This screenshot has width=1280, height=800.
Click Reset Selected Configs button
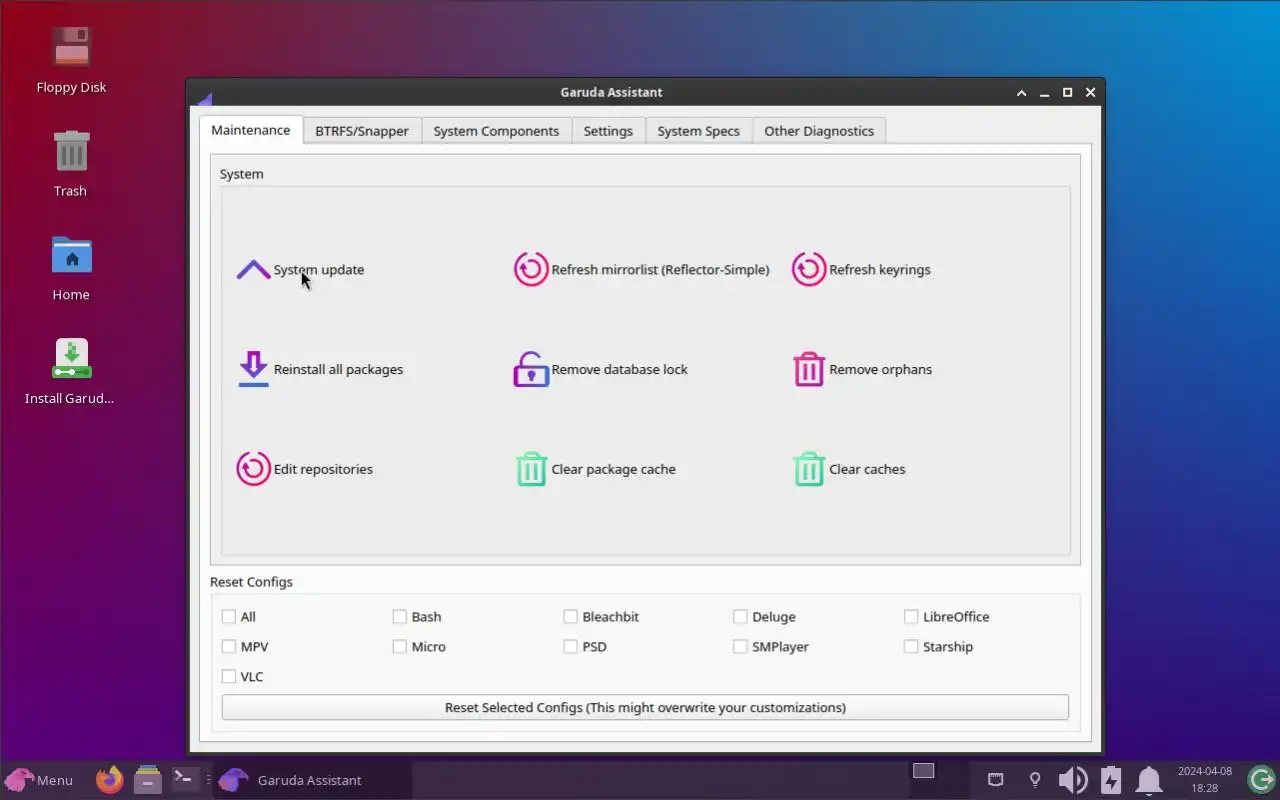[645, 707]
